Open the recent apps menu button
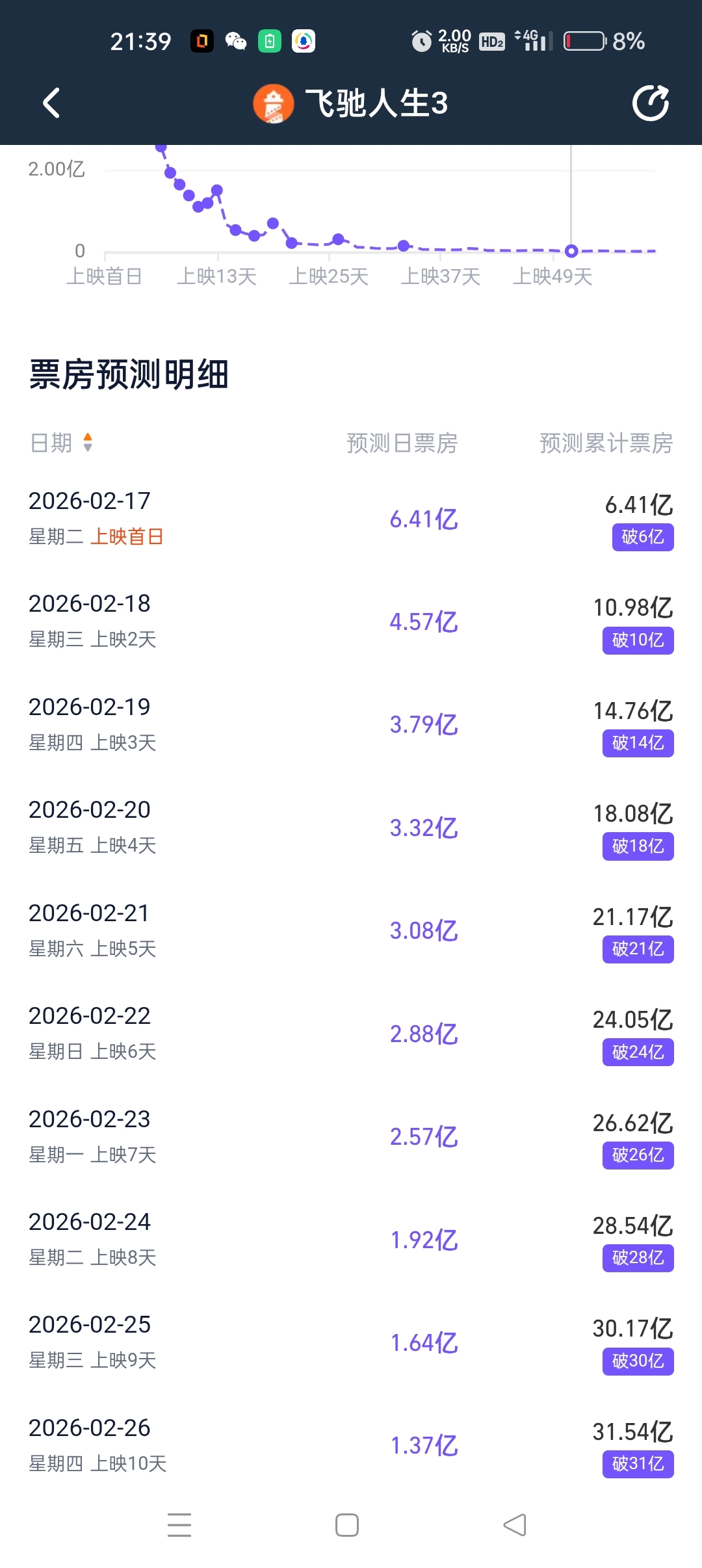Image resolution: width=702 pixels, height=1568 pixels. 179,1524
